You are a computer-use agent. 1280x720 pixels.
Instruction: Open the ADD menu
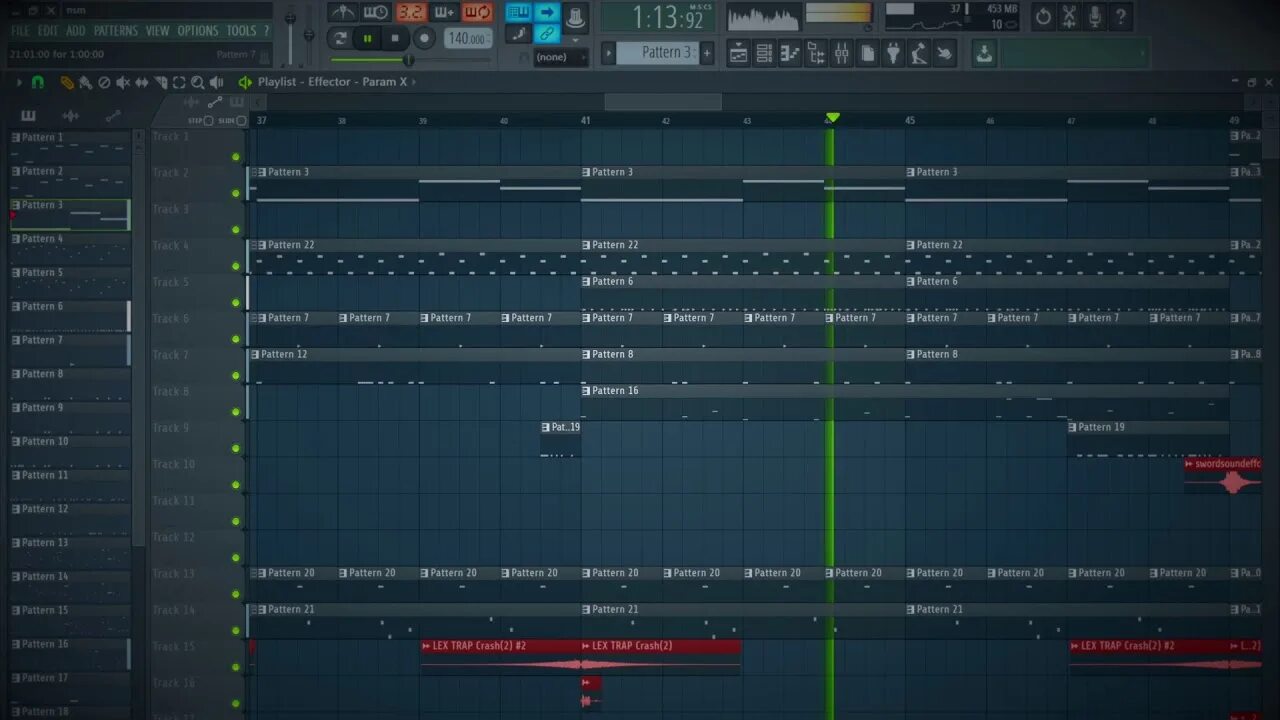pos(76,31)
